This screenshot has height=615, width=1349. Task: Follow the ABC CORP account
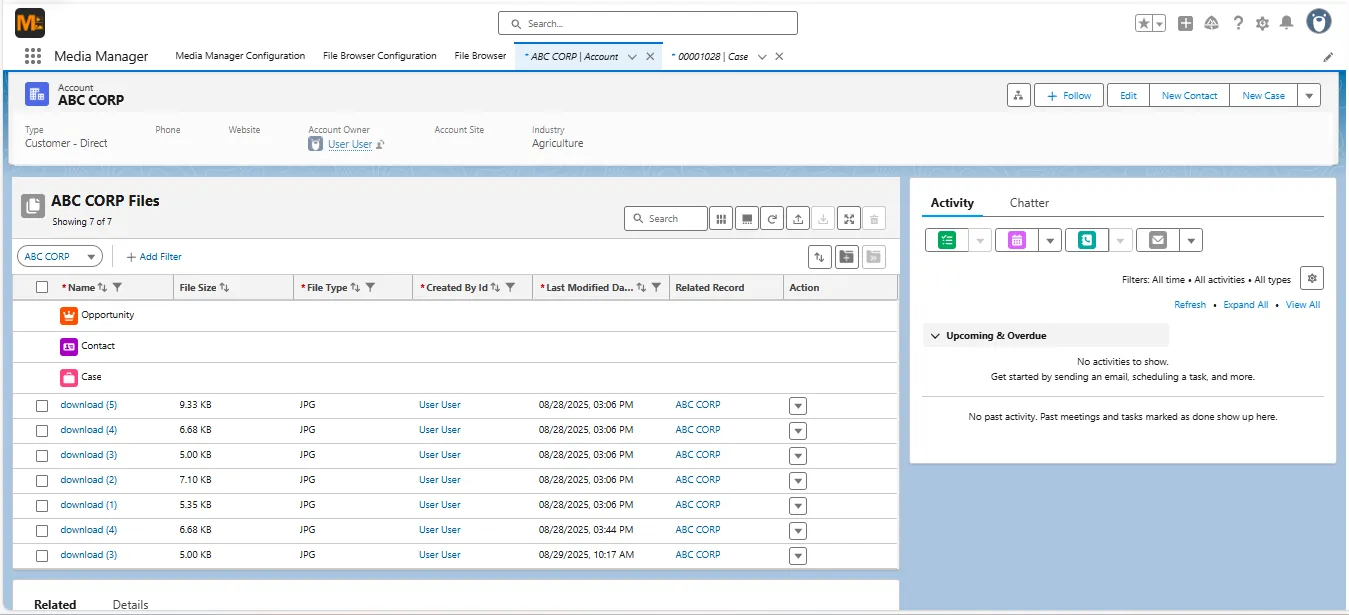(x=1069, y=95)
